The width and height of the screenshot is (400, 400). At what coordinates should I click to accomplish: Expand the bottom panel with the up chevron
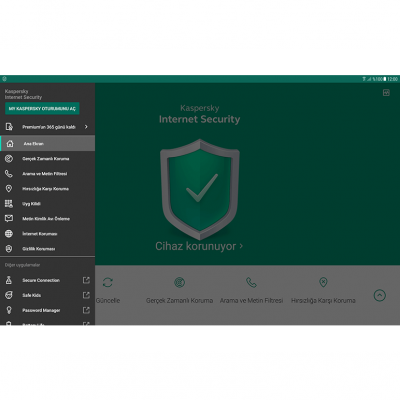[x=380, y=295]
